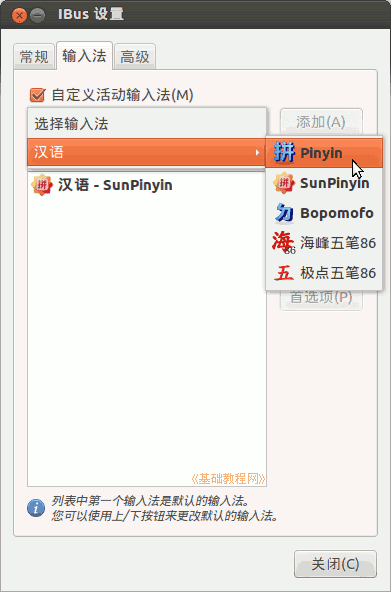Open the 选择输入法 dropdown

tap(147, 123)
